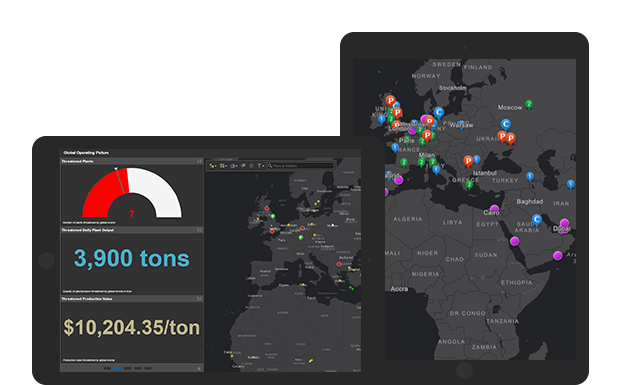Click the bottom-right panel collapse icon
The image size is (621, 385).
pyautogui.click(x=199, y=368)
